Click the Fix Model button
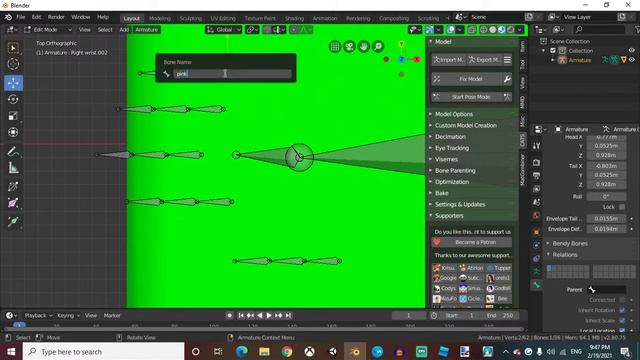This screenshot has height=360, width=640. [x=466, y=79]
